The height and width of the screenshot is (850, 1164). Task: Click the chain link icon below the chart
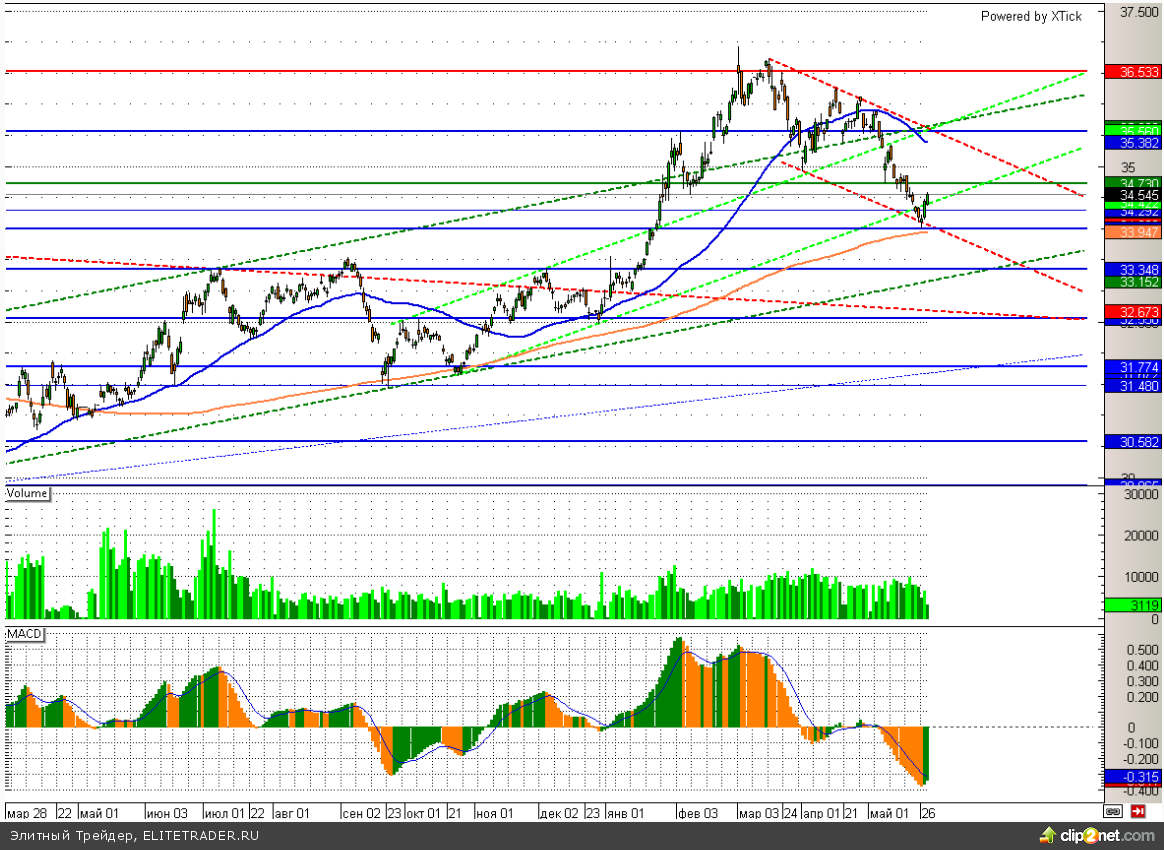(1113, 811)
